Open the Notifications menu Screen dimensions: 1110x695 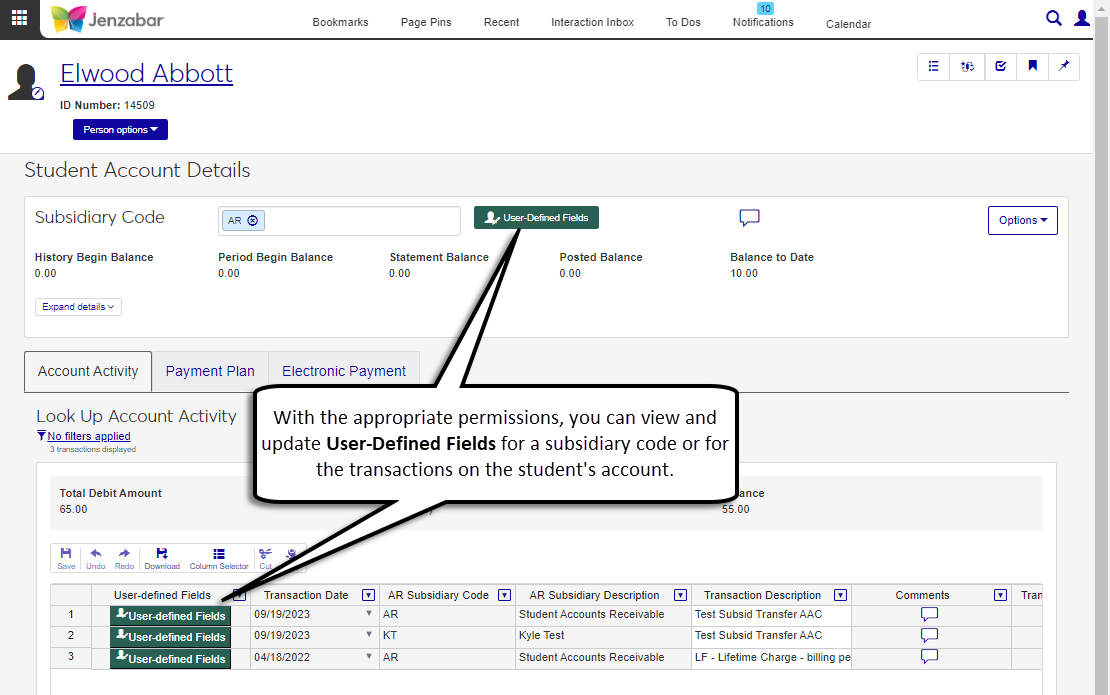coord(763,22)
